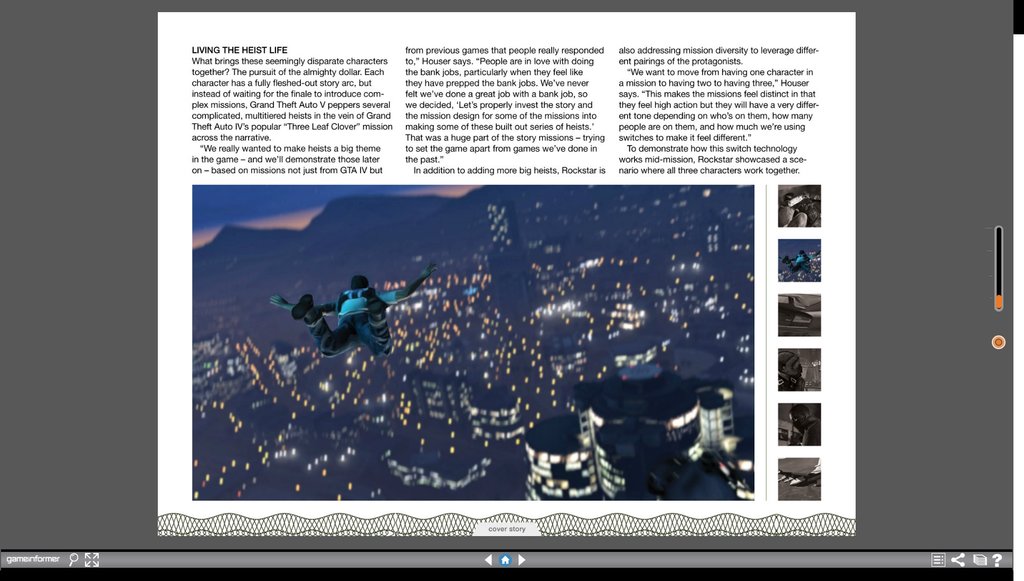The height and width of the screenshot is (581, 1024).
Task: Click the magnifying glass search icon
Action: point(74,560)
